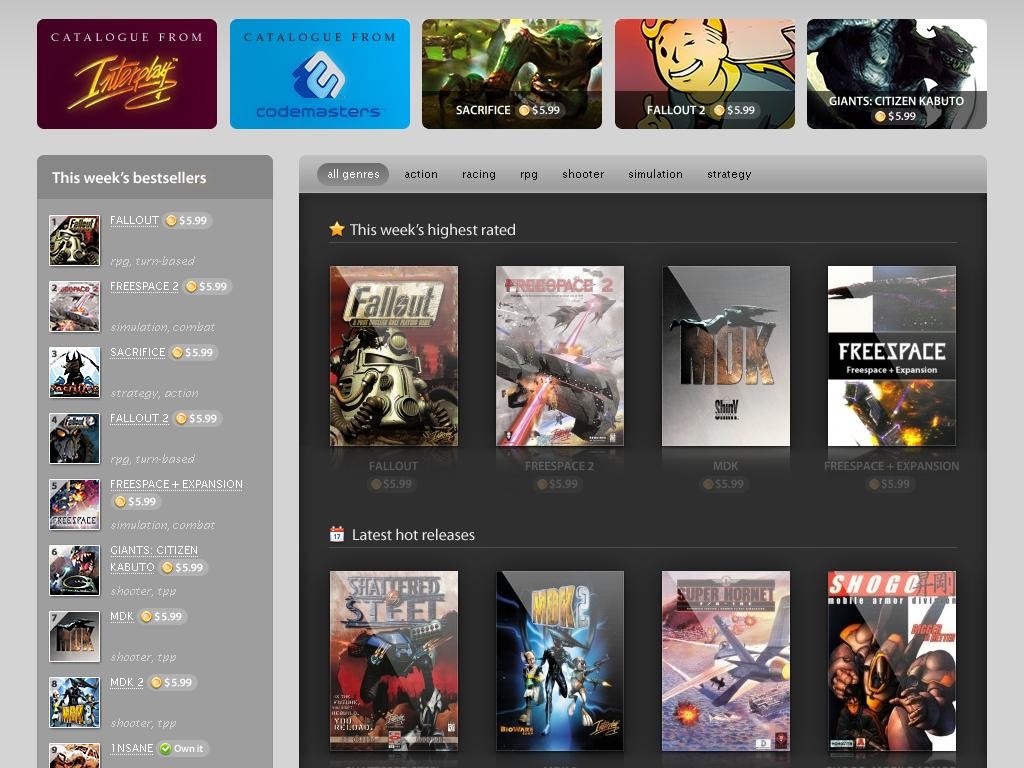Select the 'all genres' filter tab
Viewport: 1024px width, 768px height.
[x=353, y=174]
